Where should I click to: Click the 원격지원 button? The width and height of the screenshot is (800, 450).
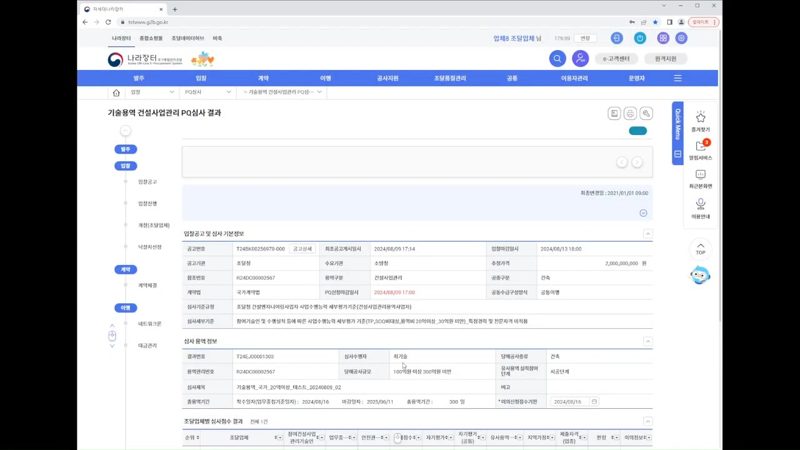pyautogui.click(x=666, y=59)
